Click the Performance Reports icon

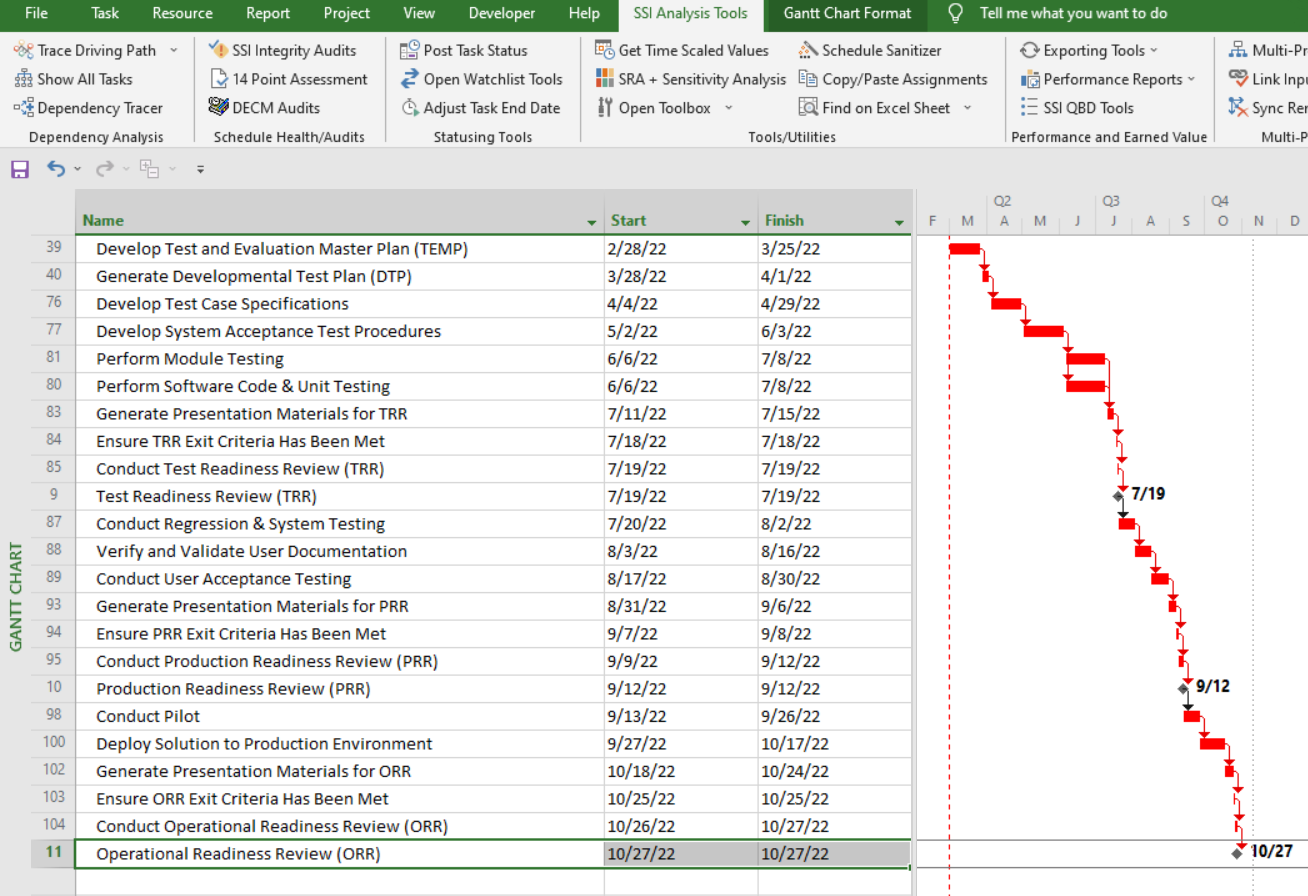coord(1030,79)
